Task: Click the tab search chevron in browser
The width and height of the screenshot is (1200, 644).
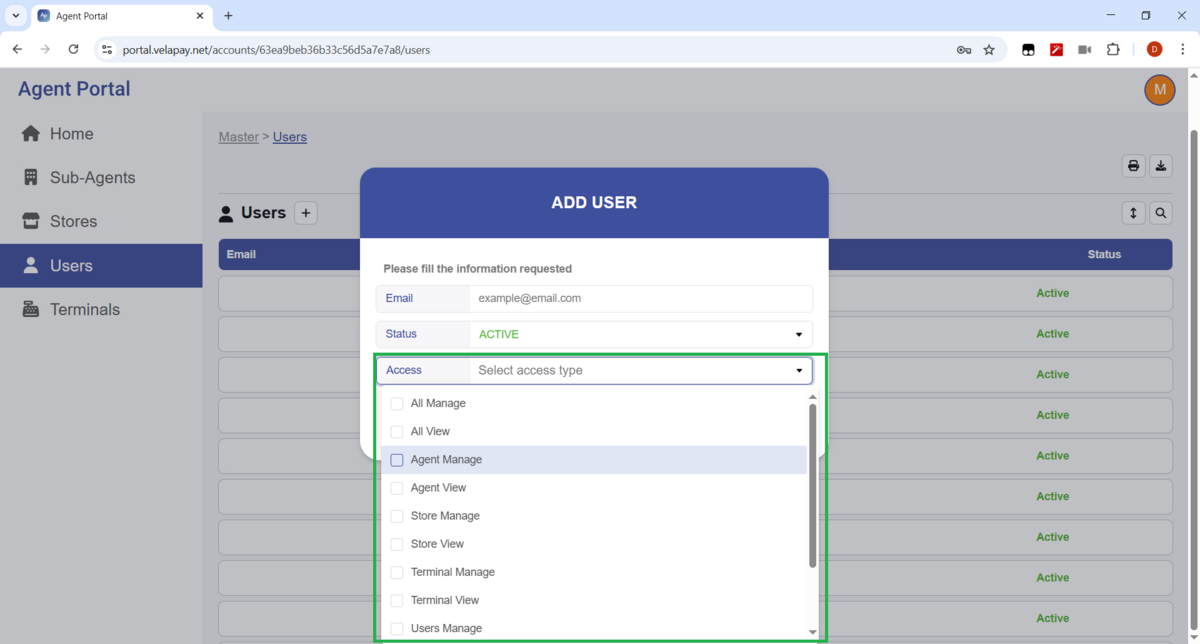Action: [16, 16]
